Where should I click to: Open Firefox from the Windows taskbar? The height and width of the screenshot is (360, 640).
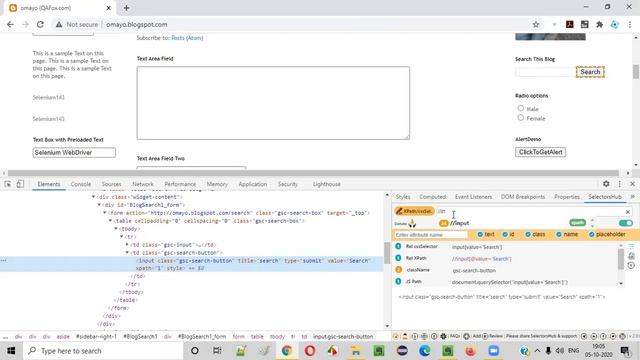click(x=470, y=351)
